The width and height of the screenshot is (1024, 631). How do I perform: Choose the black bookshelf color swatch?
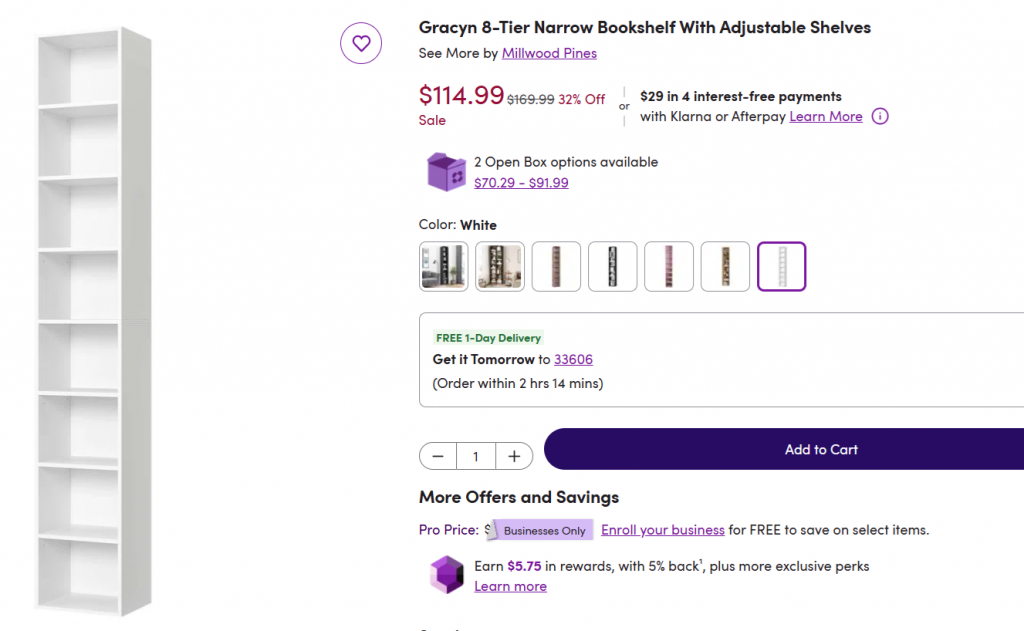(x=612, y=267)
